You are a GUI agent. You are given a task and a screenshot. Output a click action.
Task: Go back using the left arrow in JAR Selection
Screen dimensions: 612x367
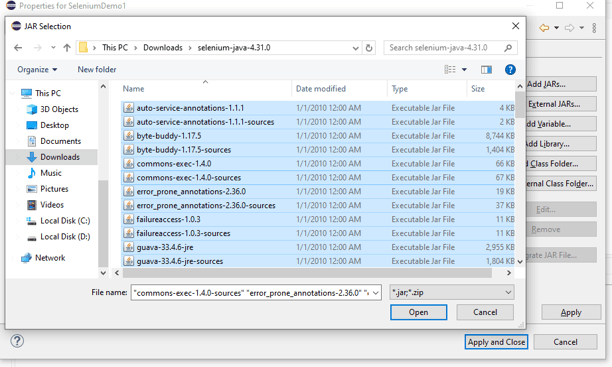click(x=18, y=48)
